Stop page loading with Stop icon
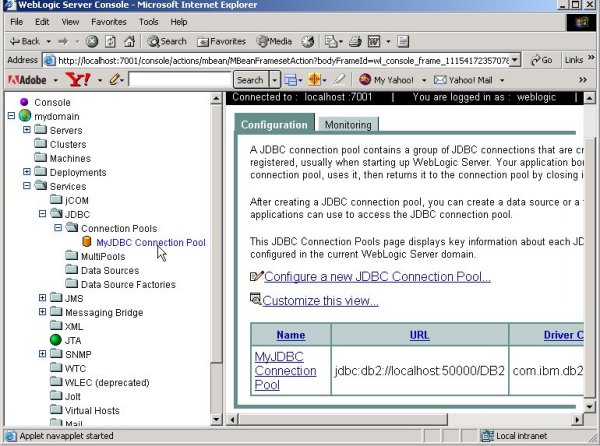600x446 pixels. tap(91, 41)
